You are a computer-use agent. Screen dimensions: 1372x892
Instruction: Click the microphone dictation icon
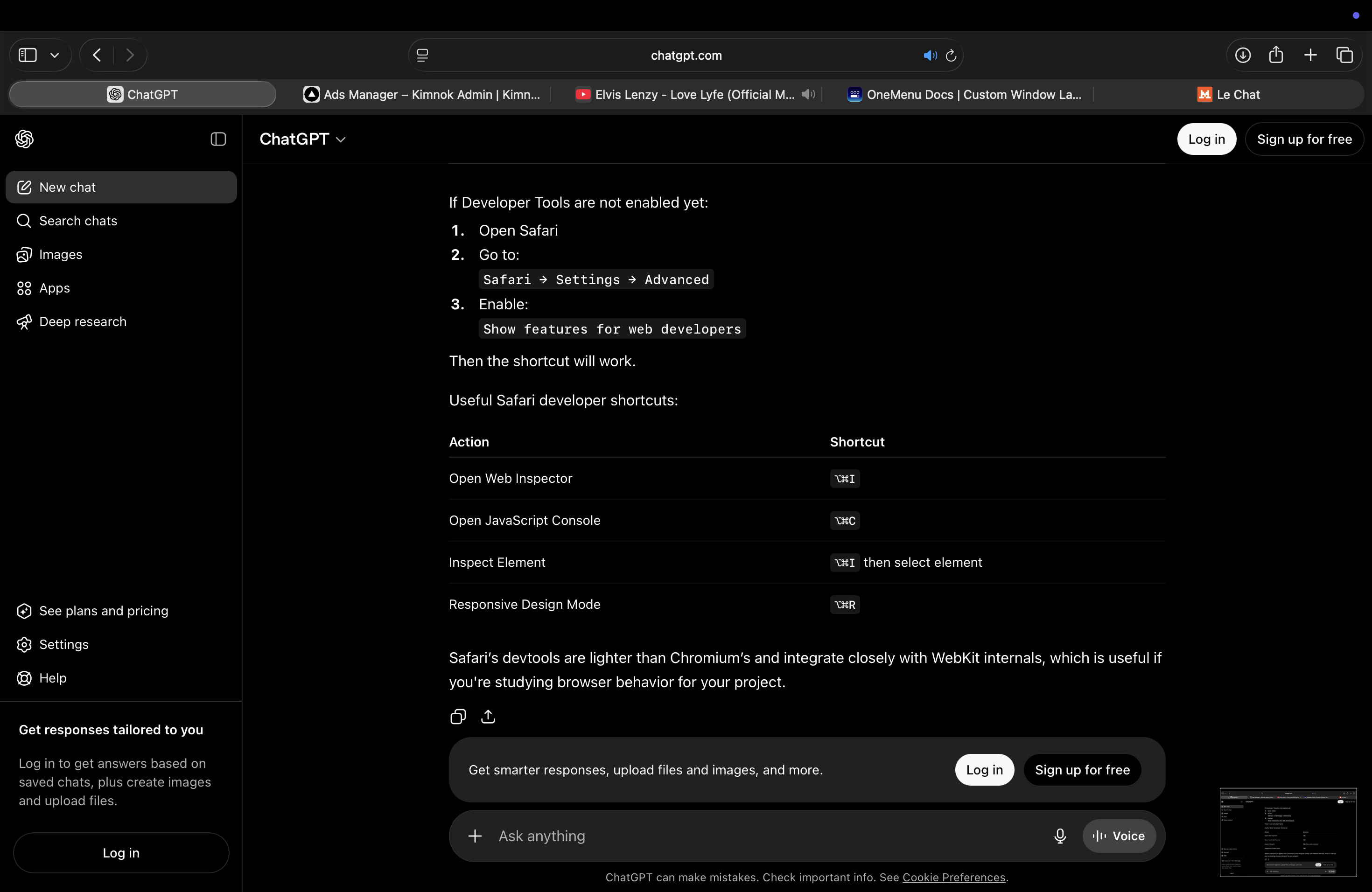(x=1060, y=836)
